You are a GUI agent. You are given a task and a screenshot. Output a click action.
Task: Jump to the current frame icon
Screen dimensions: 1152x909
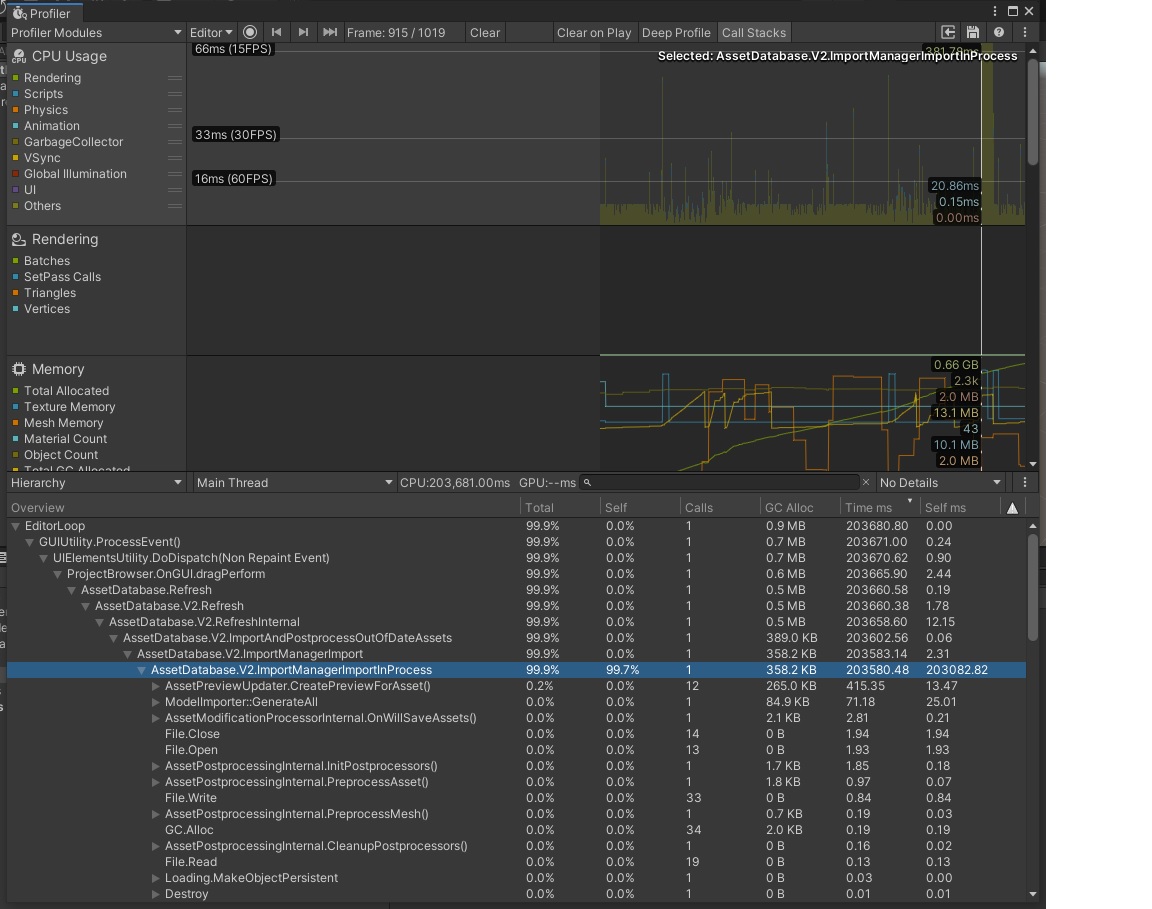330,32
